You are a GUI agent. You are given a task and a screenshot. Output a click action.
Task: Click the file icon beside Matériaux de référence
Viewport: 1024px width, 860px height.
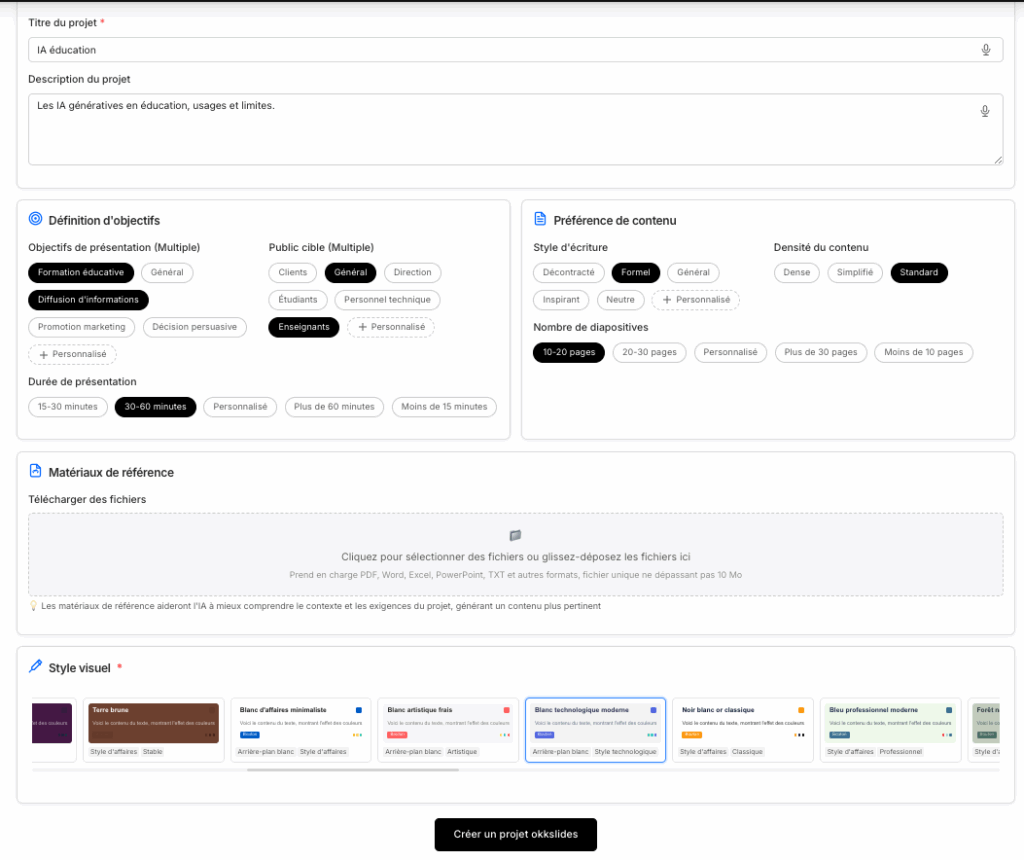click(x=35, y=472)
